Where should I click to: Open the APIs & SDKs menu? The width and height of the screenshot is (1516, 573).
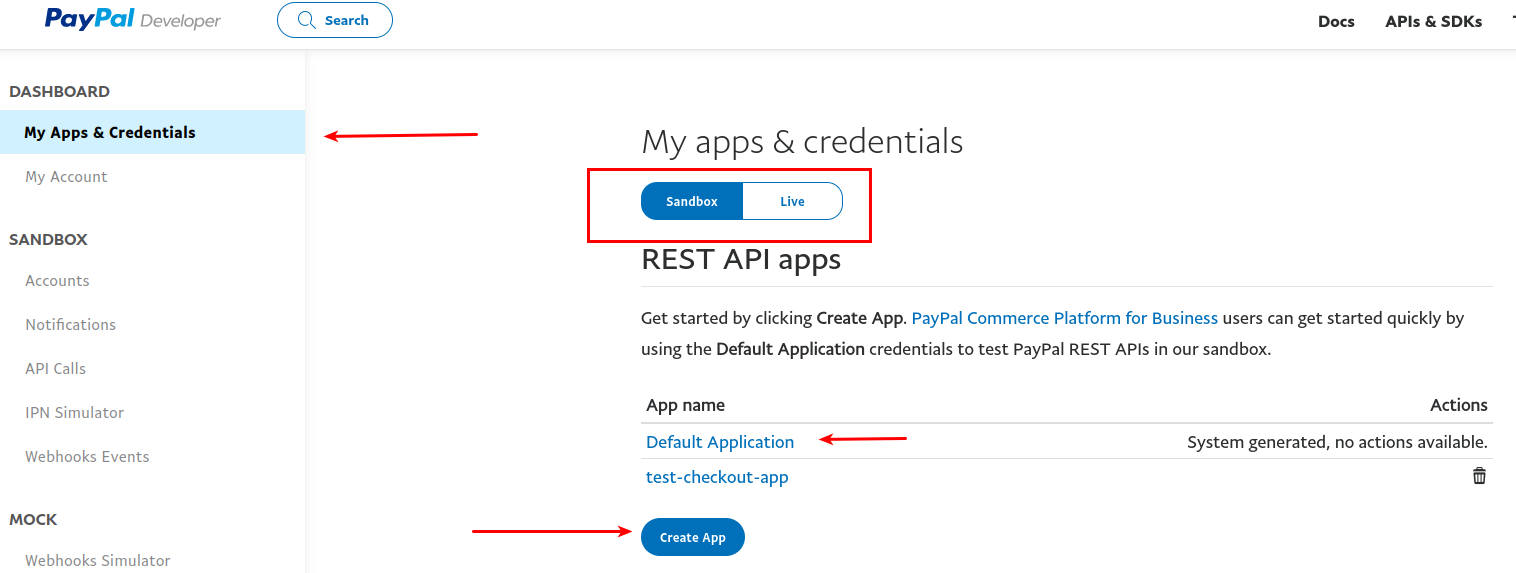pos(1433,21)
